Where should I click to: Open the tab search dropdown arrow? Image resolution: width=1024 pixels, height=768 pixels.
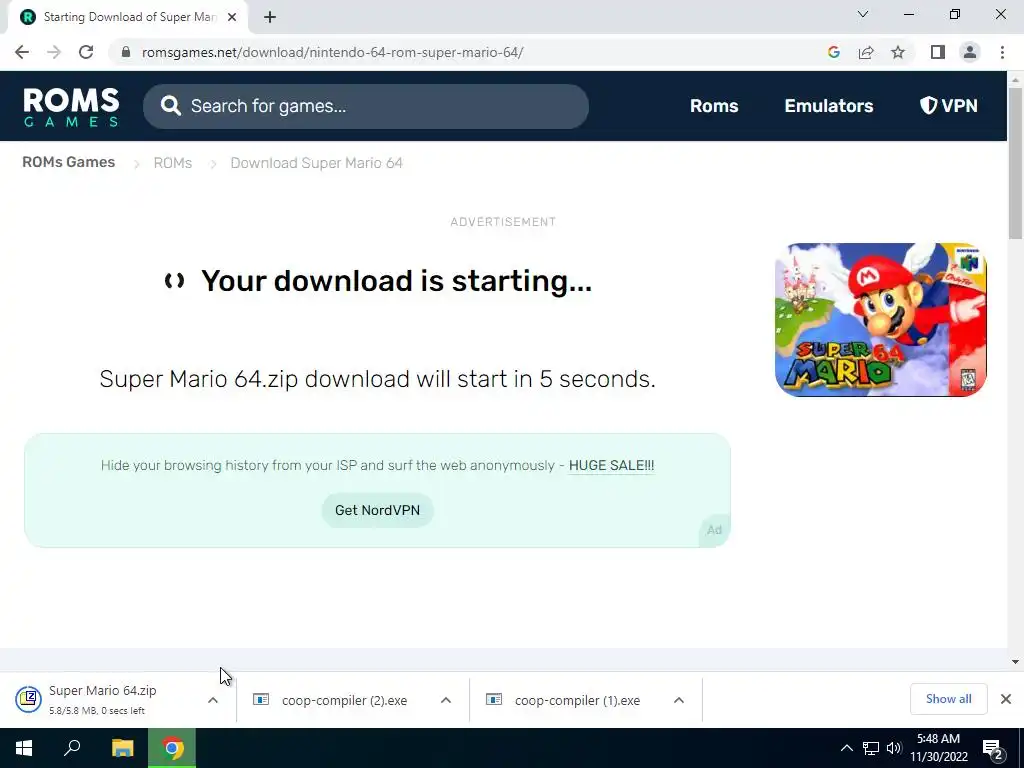863,14
